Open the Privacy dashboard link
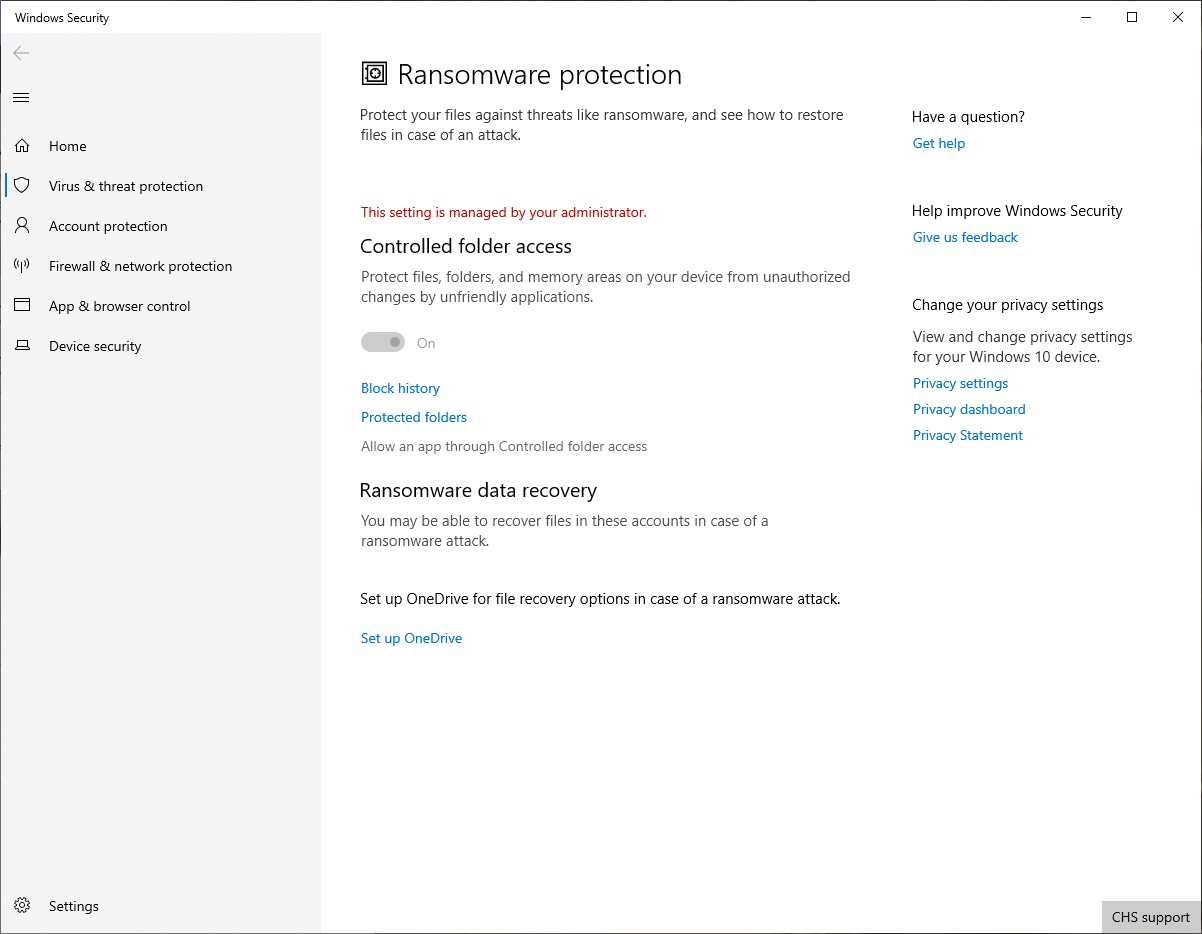Screen dimensions: 1202x934 pos(969,409)
